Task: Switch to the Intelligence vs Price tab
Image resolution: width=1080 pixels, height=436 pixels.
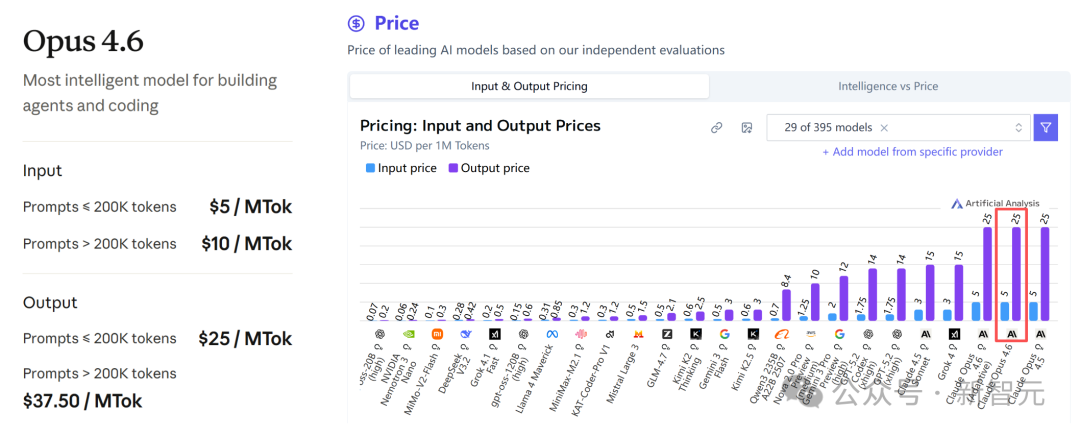Action: (x=887, y=86)
